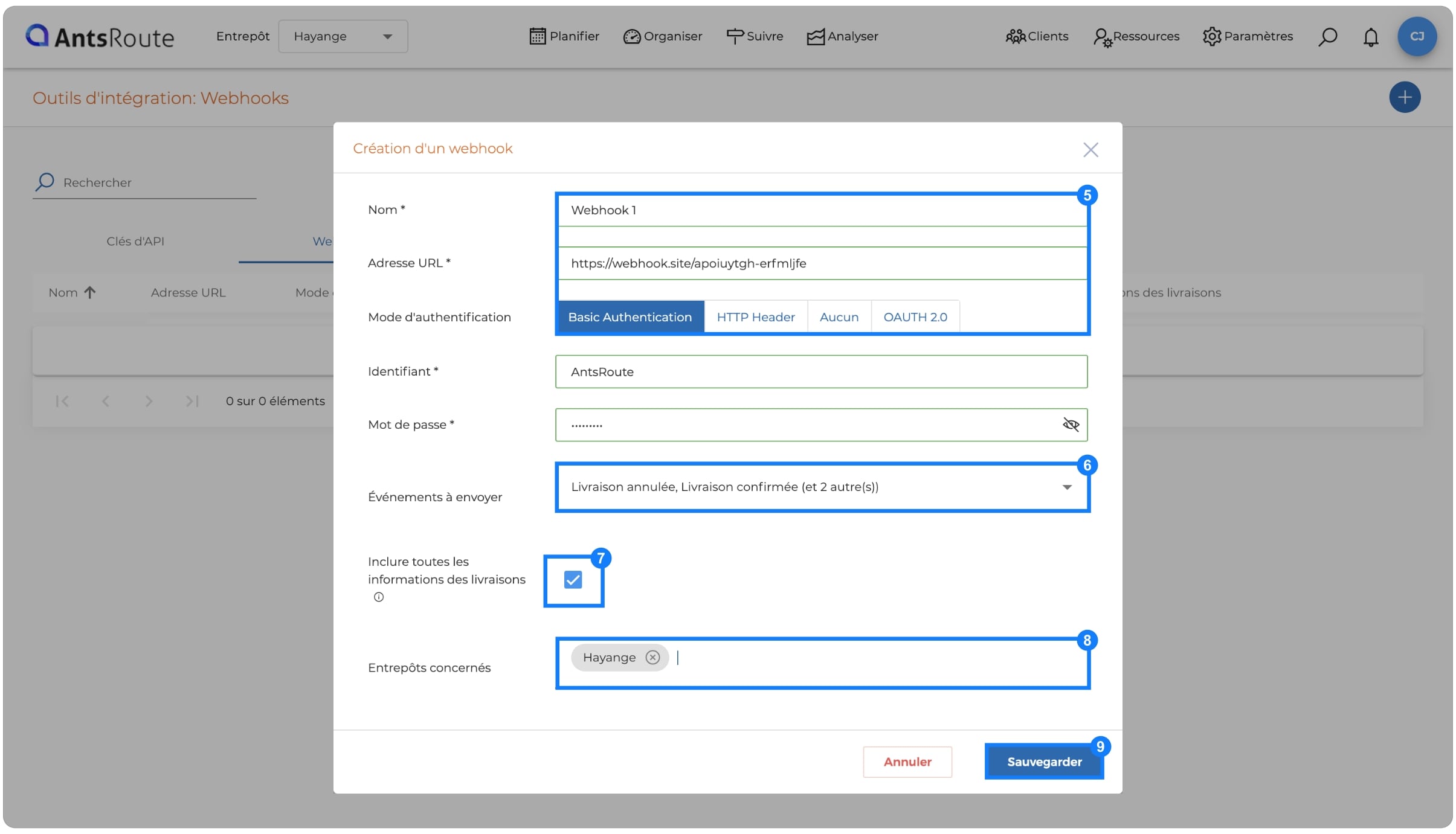Go to next page pagination arrow
Viewport: 1456px width, 834px height.
point(149,402)
